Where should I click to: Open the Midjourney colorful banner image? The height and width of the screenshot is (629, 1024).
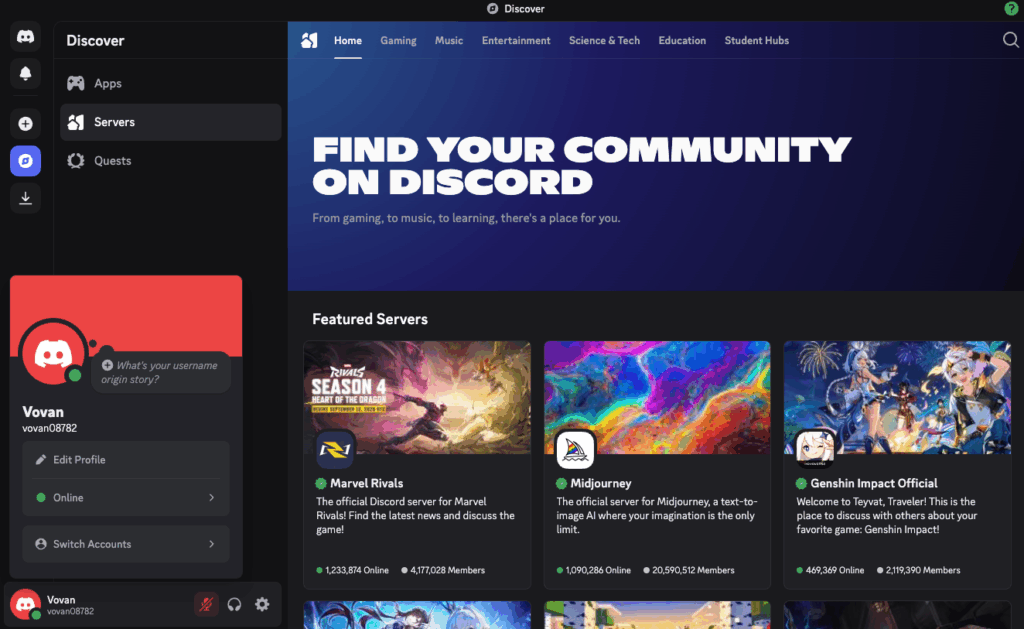pos(657,397)
